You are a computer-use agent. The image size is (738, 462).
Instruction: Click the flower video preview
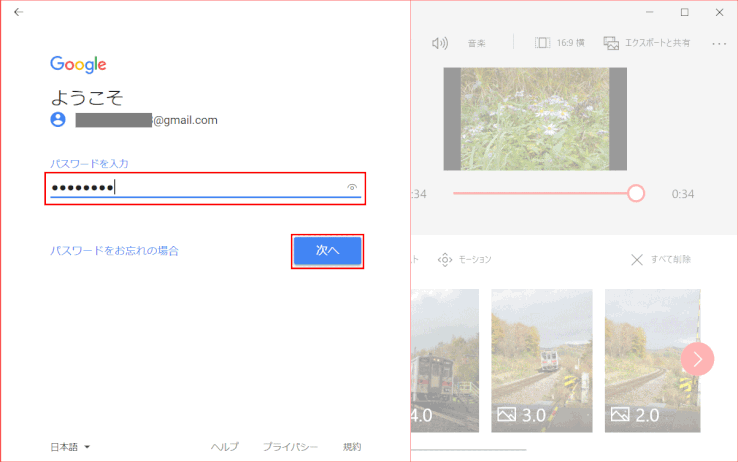(x=535, y=119)
